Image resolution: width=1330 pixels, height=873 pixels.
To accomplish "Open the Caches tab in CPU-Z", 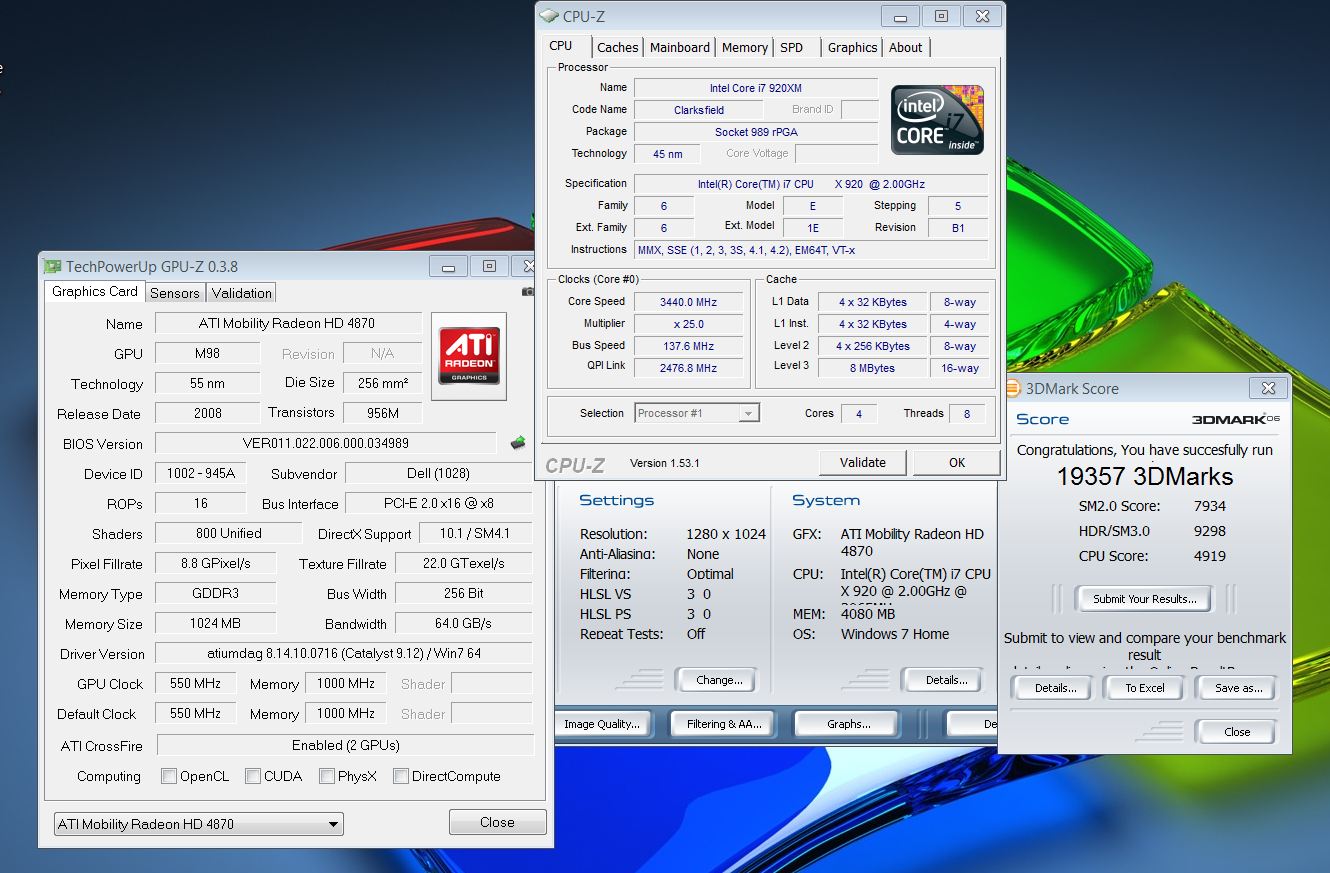I will click(618, 47).
